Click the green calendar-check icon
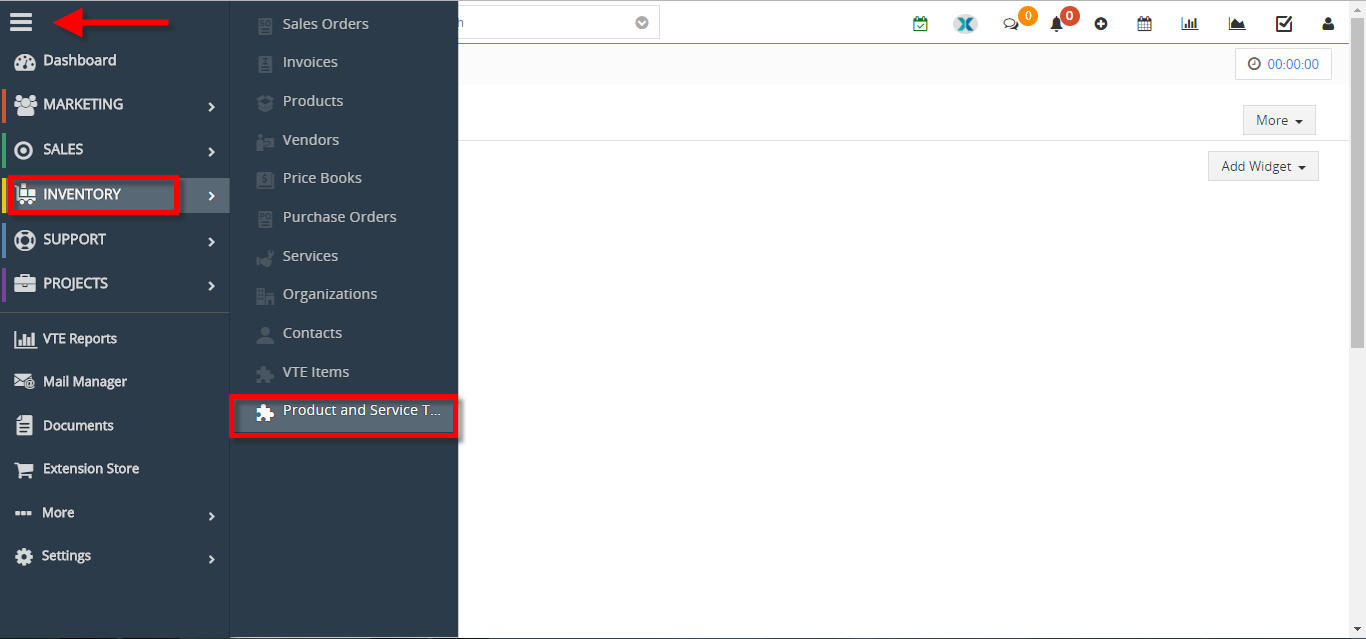 [920, 23]
